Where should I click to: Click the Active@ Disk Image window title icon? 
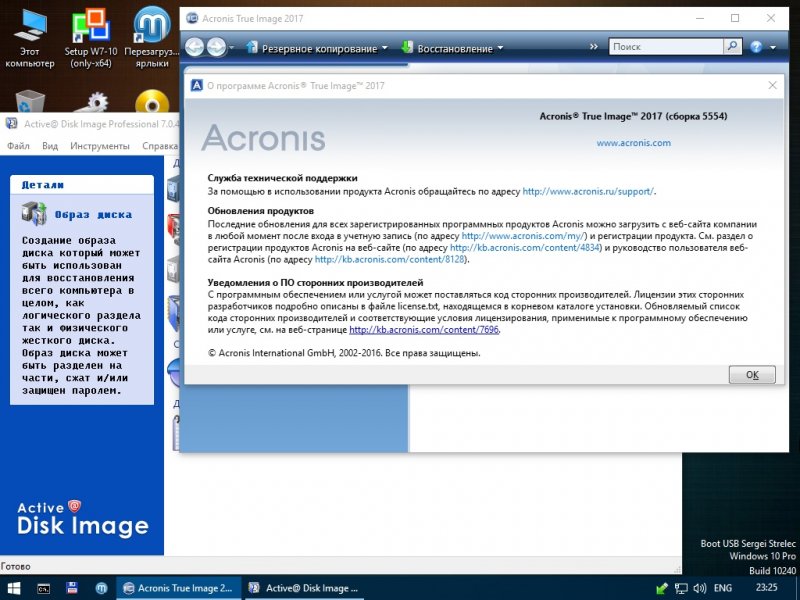point(11,123)
